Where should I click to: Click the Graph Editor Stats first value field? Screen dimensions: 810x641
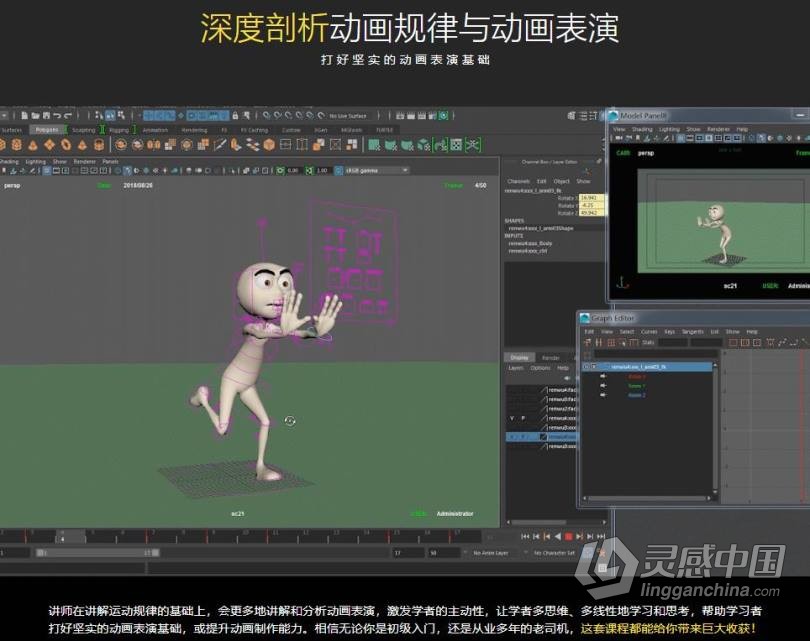click(673, 342)
